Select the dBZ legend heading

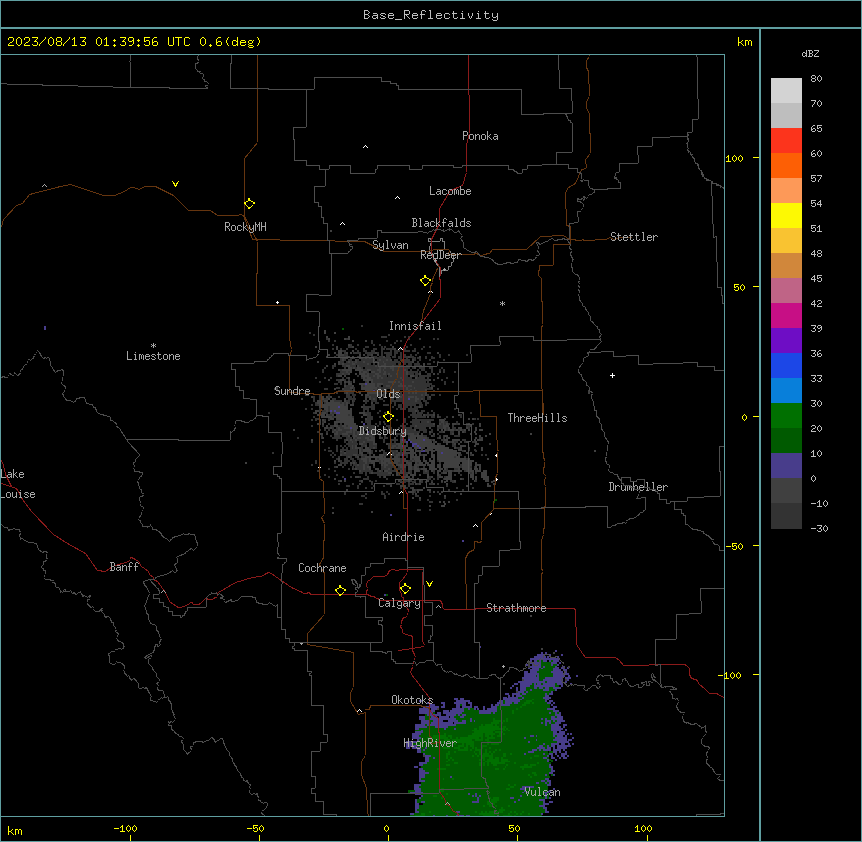tap(810, 53)
